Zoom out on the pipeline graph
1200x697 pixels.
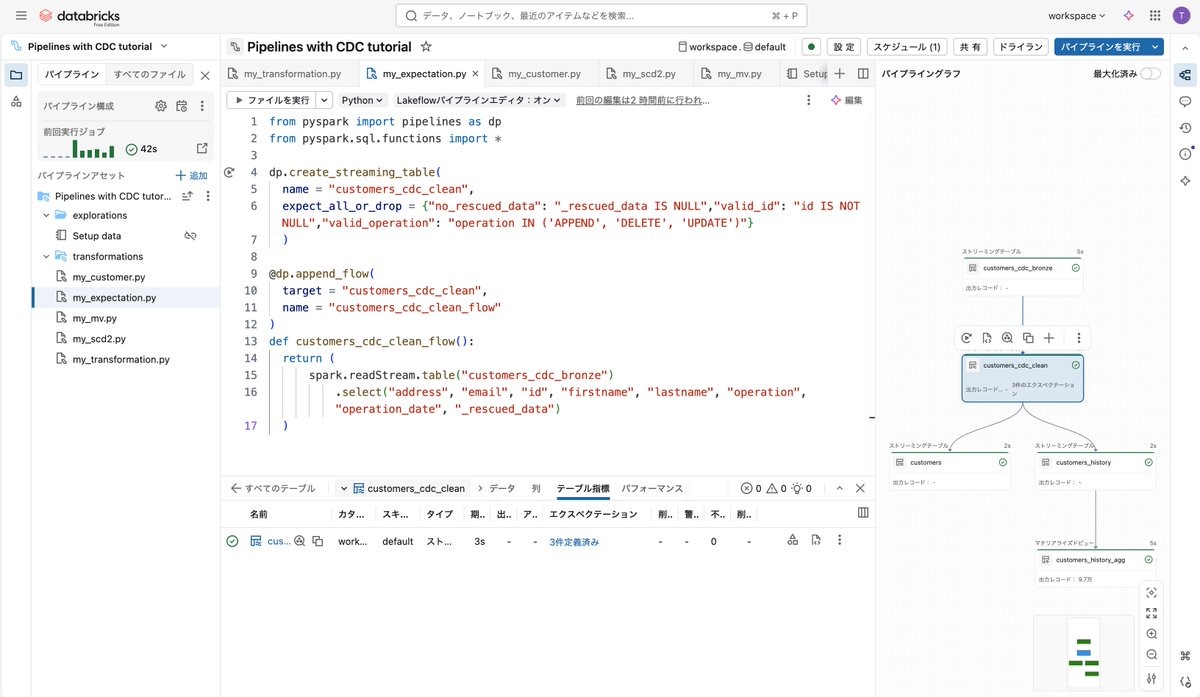1152,654
